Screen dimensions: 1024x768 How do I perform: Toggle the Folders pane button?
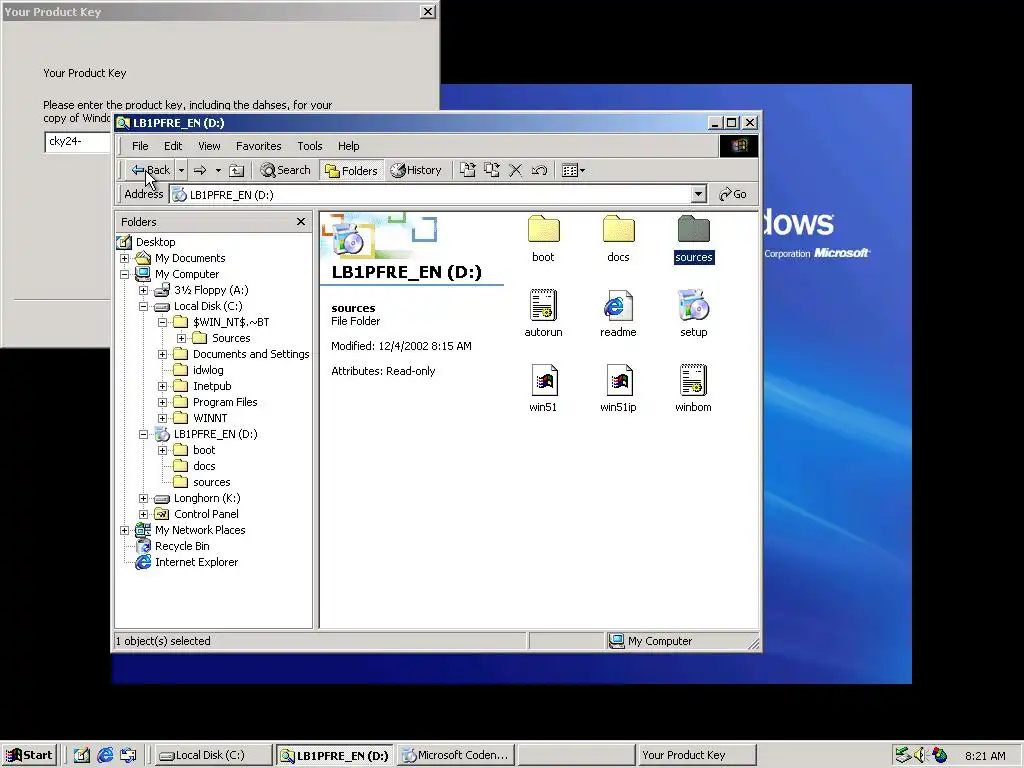click(351, 170)
